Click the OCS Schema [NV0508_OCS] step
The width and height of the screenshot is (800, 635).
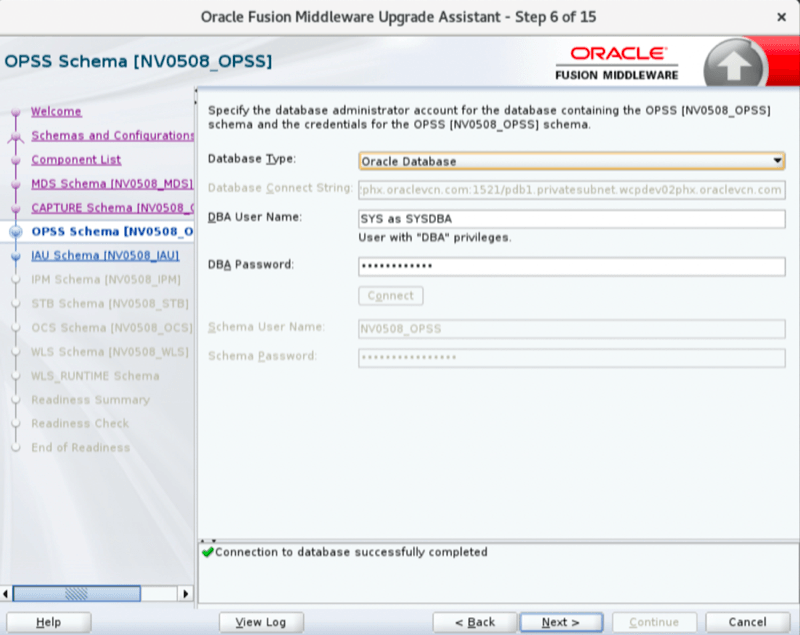coord(112,327)
